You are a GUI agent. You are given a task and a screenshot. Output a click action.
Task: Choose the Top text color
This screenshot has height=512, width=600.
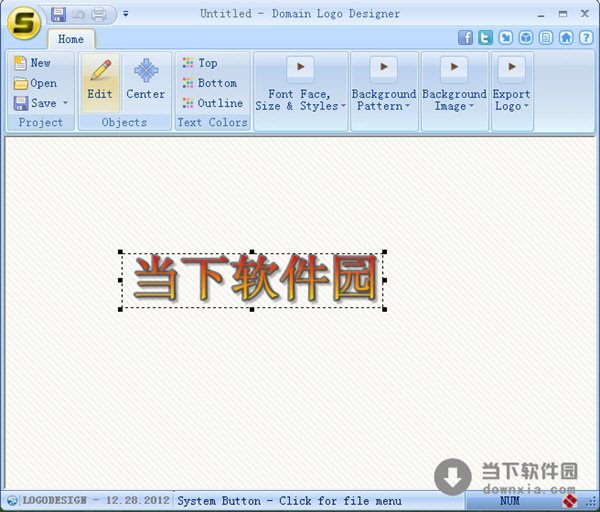click(200, 63)
